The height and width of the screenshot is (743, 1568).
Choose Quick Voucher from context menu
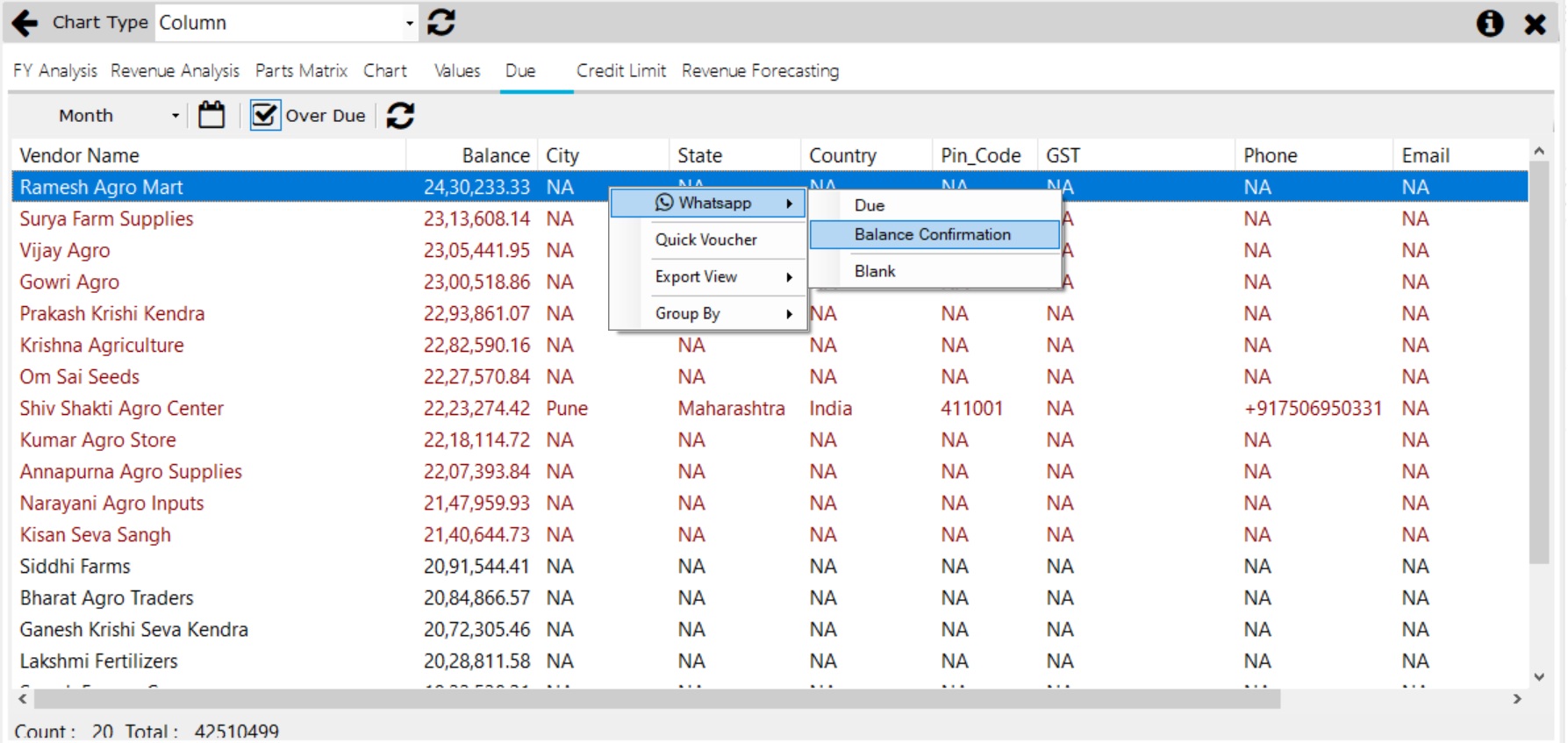tap(708, 239)
